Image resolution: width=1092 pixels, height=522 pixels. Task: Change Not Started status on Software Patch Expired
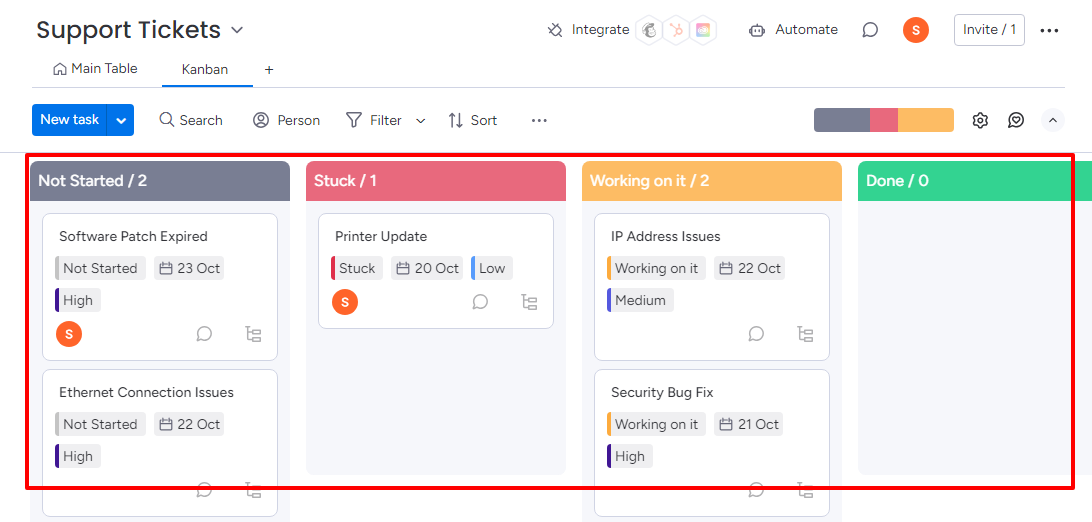pyautogui.click(x=100, y=269)
